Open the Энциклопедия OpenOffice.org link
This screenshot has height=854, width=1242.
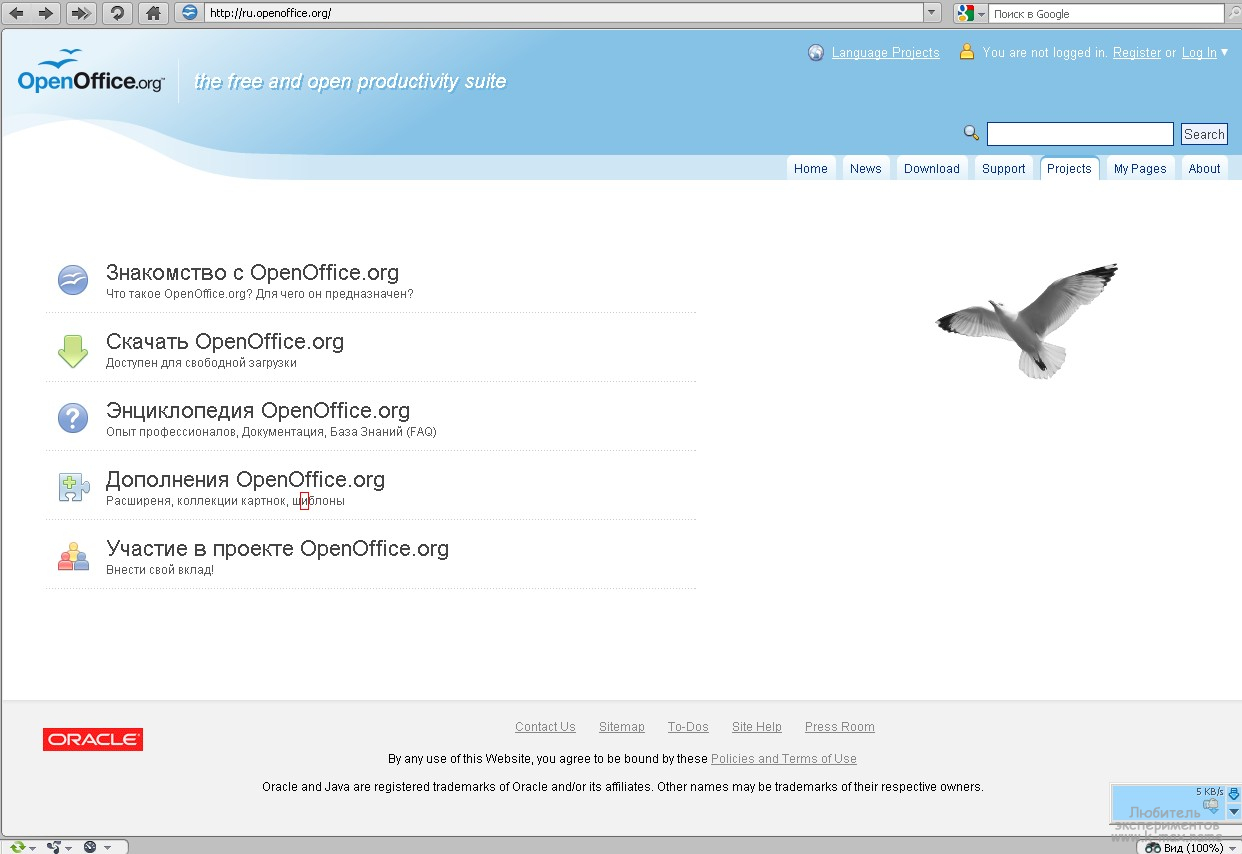[258, 410]
